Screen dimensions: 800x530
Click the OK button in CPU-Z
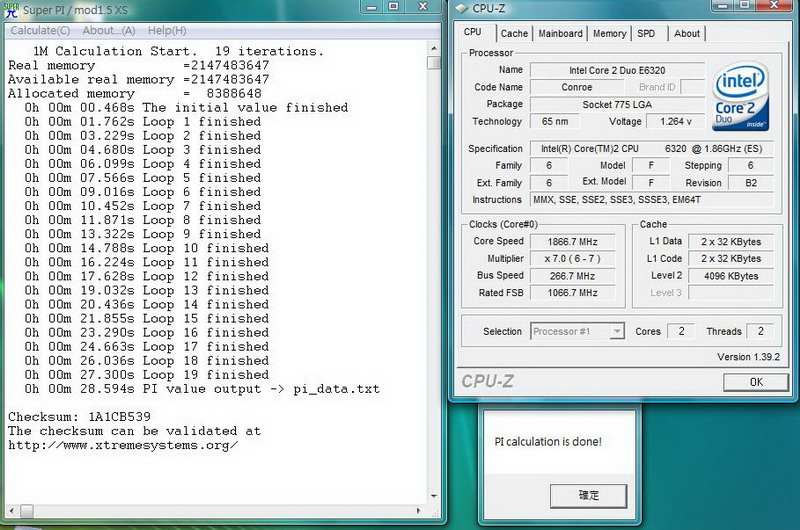point(756,382)
